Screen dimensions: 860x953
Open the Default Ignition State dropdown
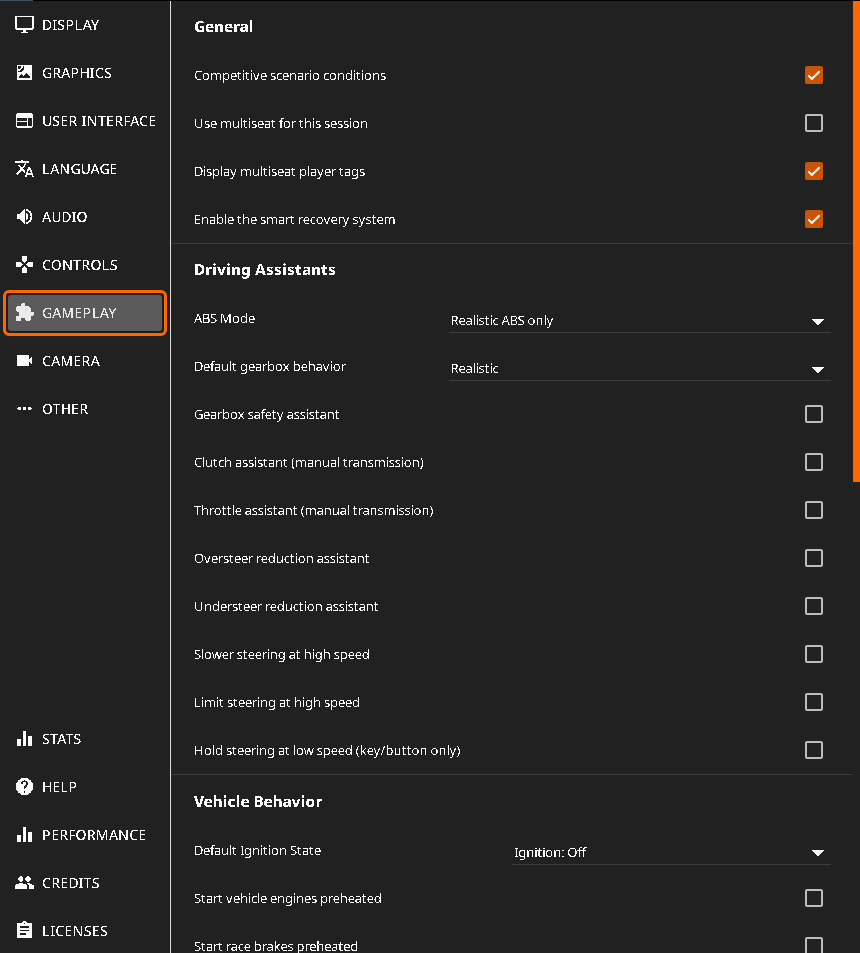[671, 853]
